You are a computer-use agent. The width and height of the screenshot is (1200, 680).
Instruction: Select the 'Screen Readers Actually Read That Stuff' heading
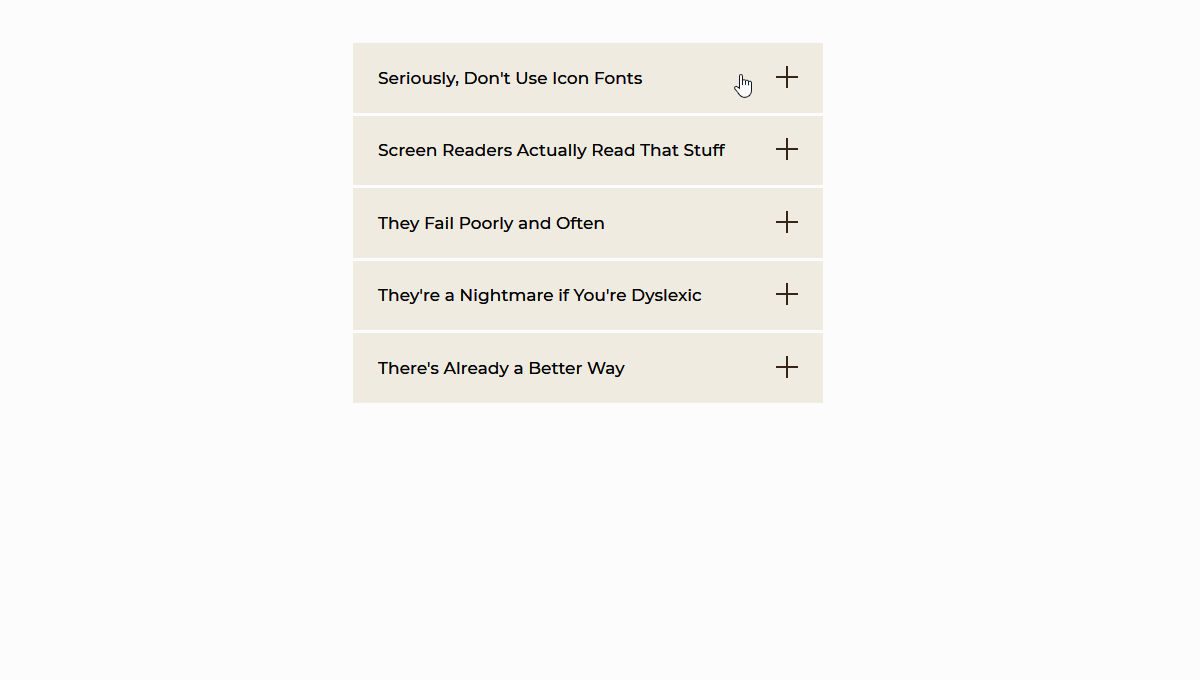[551, 150]
